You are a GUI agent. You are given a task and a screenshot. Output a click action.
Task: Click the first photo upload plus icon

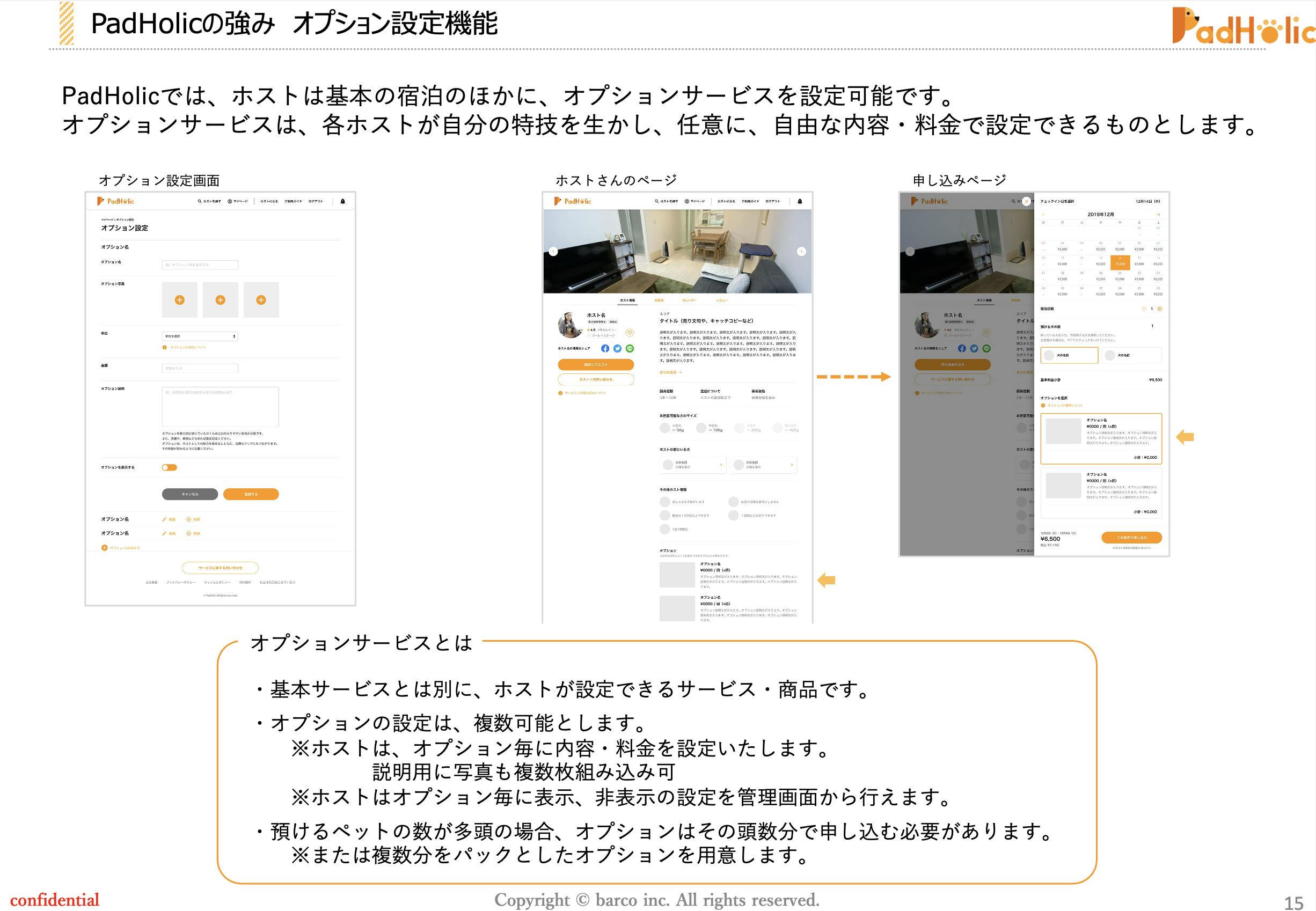pyautogui.click(x=179, y=300)
